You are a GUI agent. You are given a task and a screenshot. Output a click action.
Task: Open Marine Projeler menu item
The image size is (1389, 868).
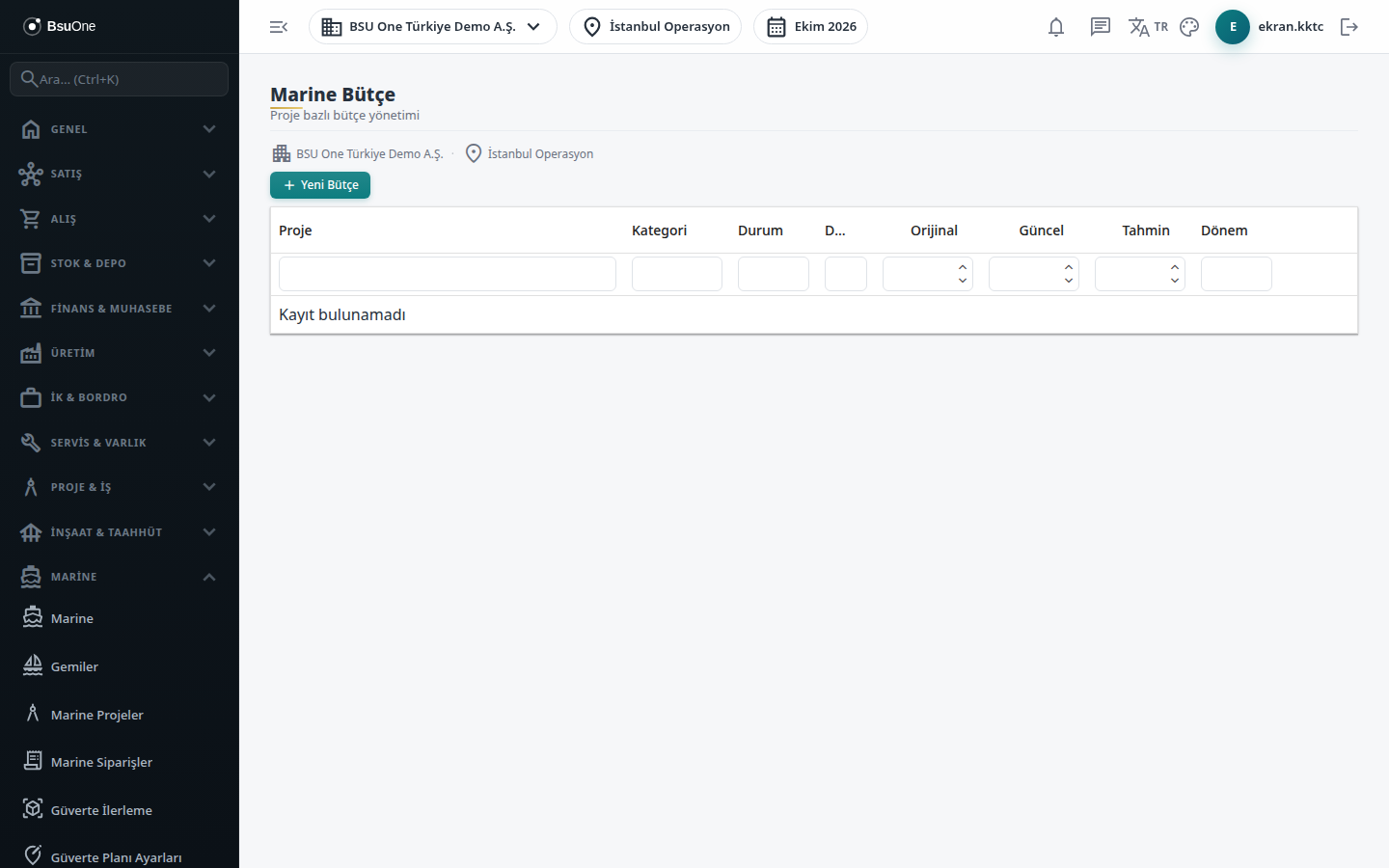point(120,715)
